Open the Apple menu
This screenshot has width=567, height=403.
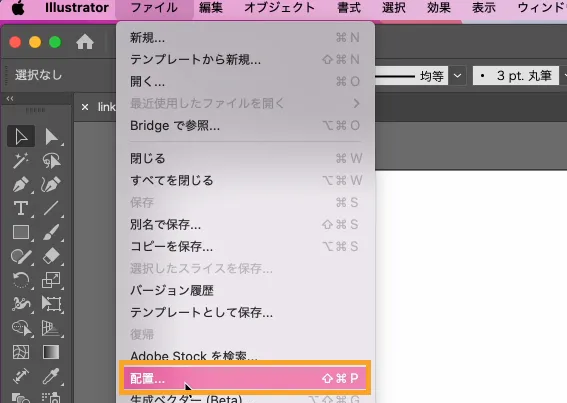pyautogui.click(x=18, y=8)
